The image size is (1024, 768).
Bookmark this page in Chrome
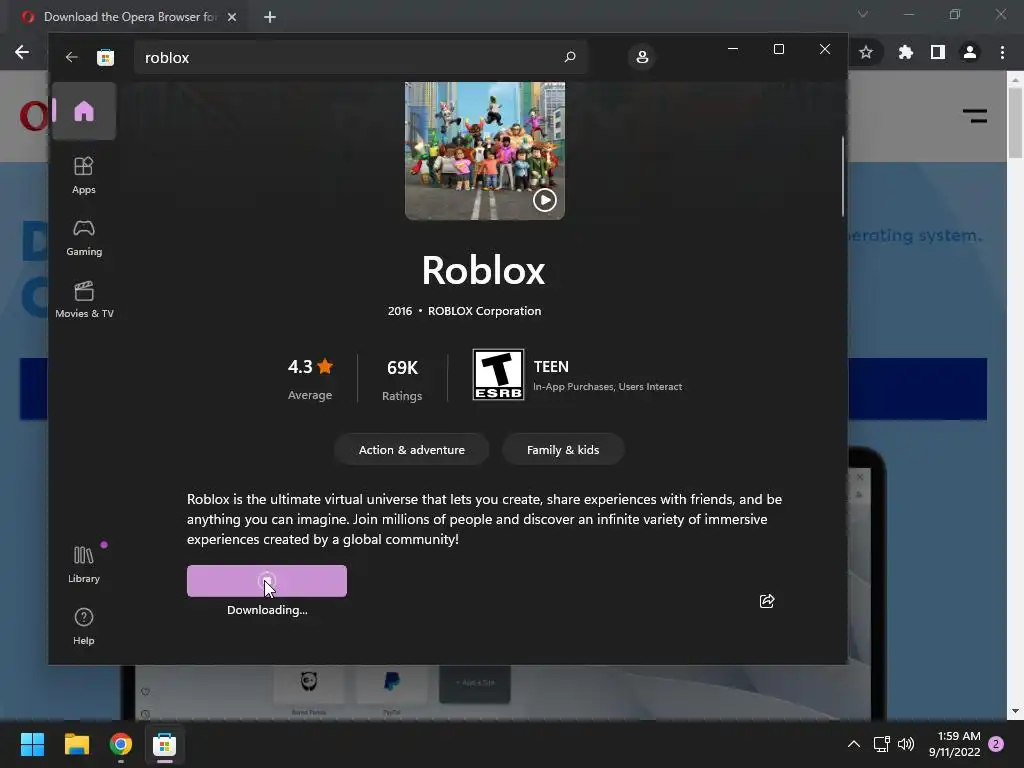866,52
